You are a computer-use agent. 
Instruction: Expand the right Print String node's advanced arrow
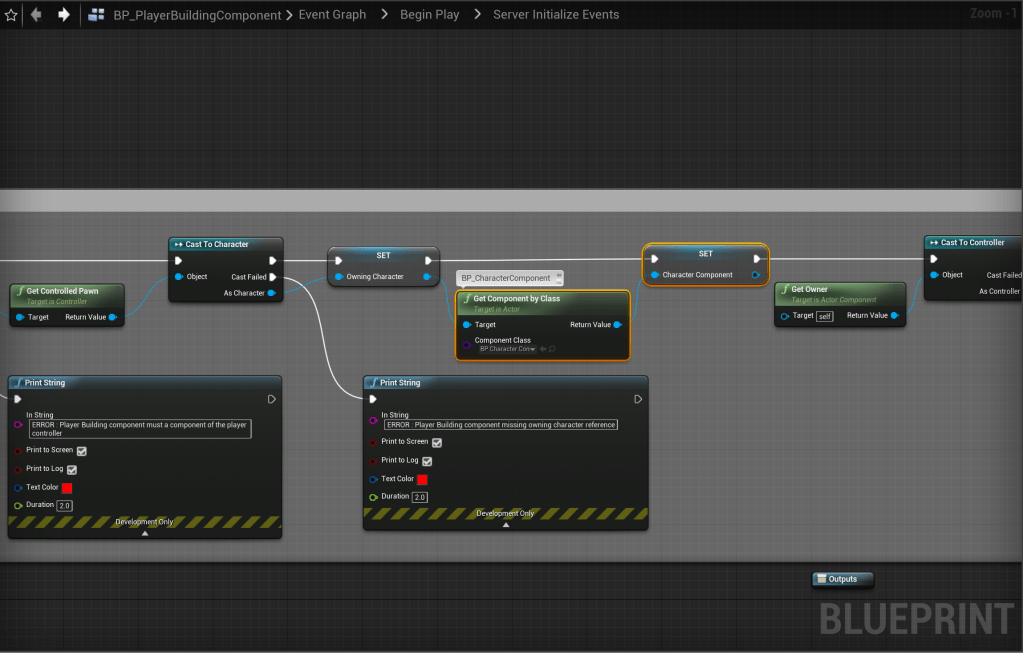click(x=505, y=524)
